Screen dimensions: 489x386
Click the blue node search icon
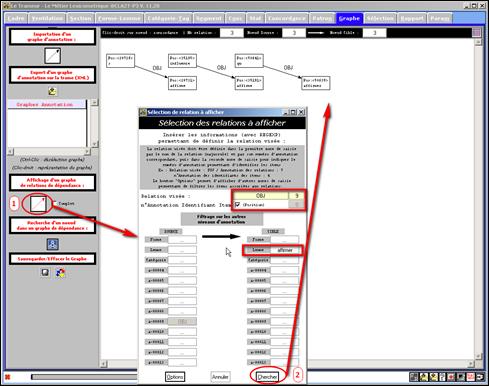53,244
